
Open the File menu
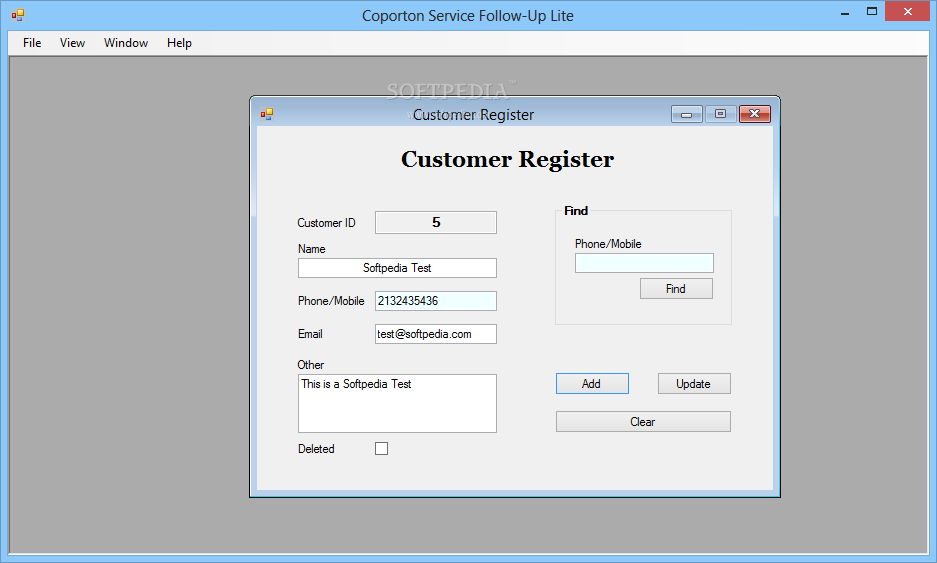32,43
